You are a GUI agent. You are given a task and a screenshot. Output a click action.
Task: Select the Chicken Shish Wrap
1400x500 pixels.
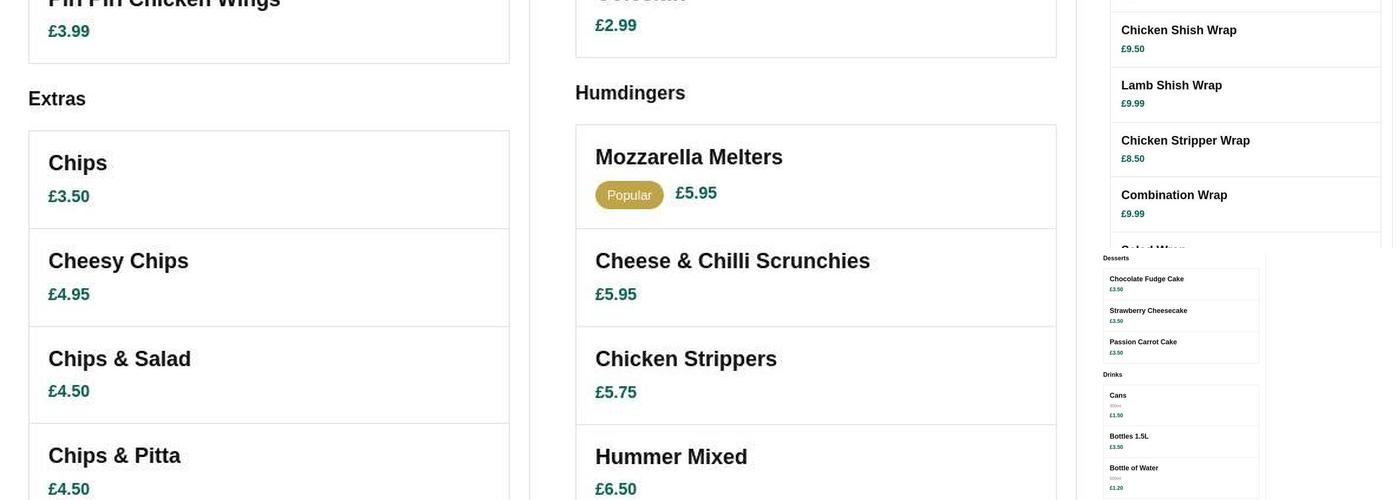pyautogui.click(x=1245, y=39)
